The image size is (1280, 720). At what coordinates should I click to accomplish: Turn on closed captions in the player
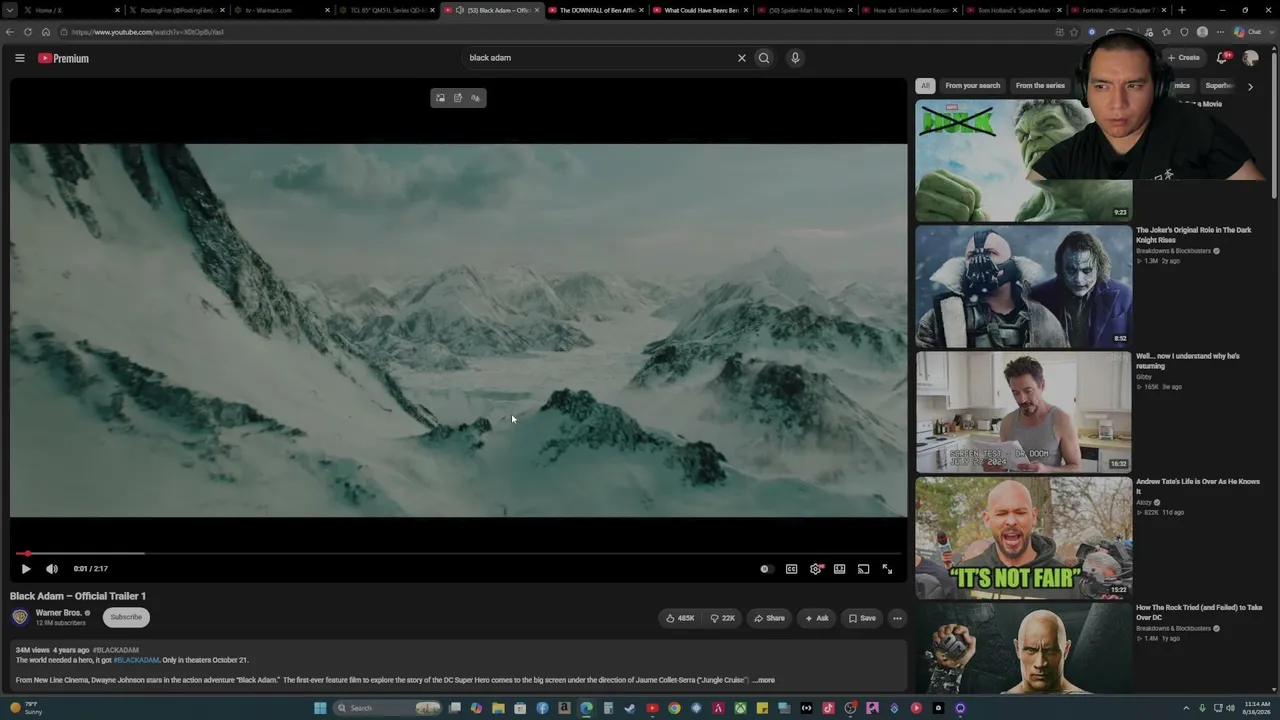pyautogui.click(x=791, y=569)
